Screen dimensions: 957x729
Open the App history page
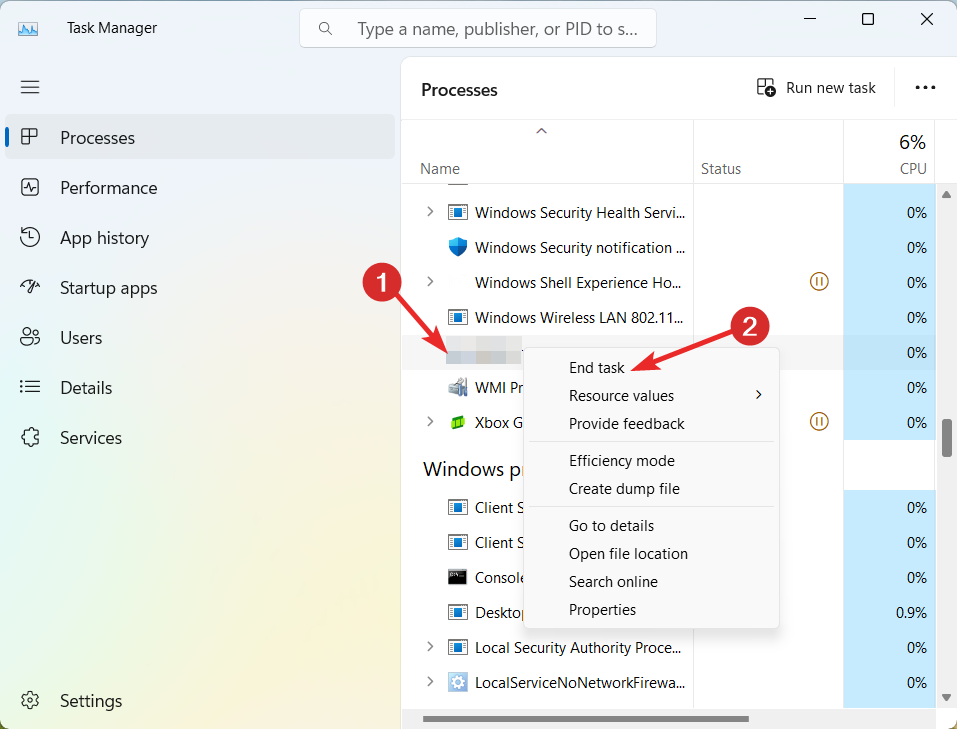click(200, 238)
